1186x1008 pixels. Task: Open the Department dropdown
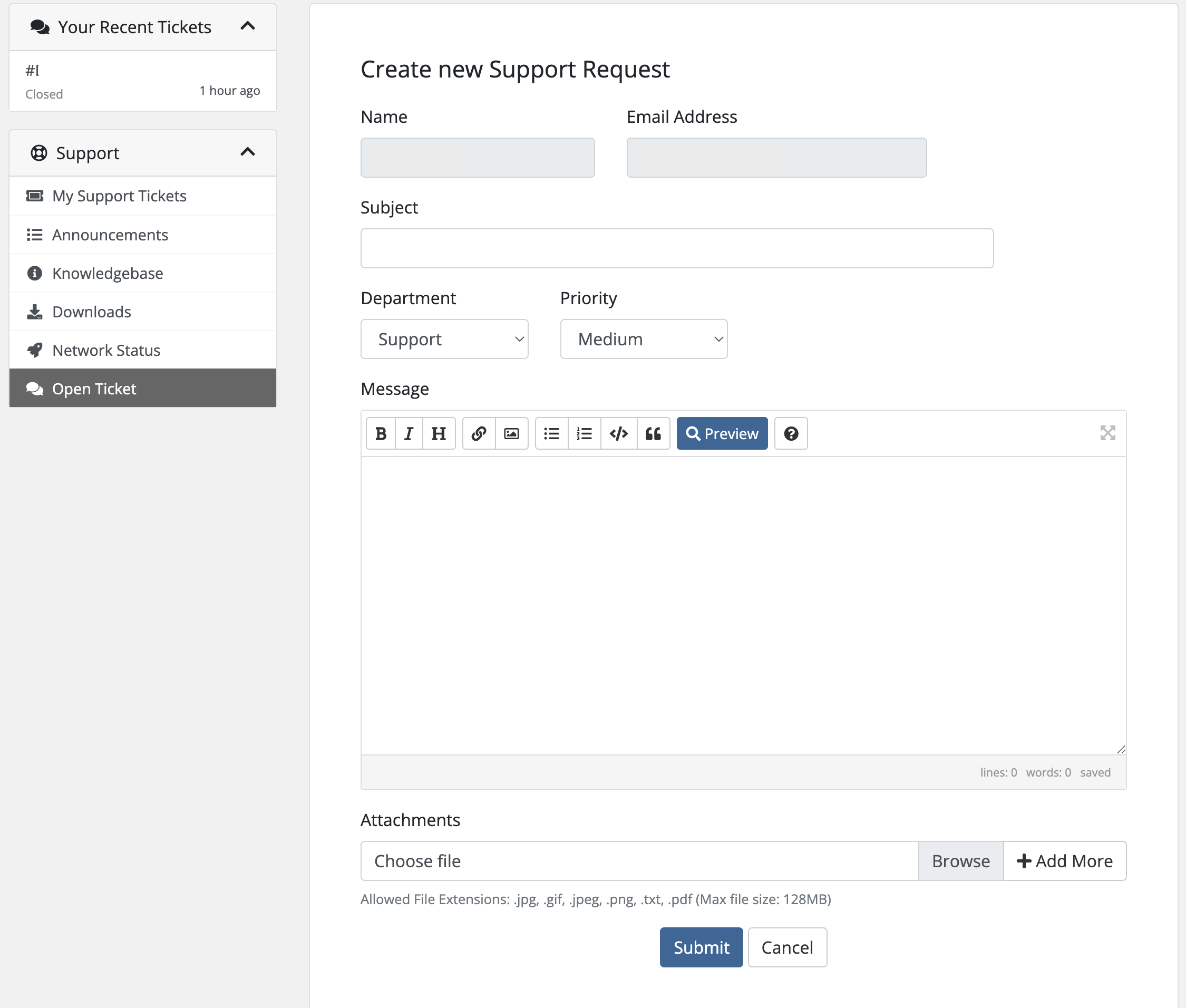[x=444, y=340]
